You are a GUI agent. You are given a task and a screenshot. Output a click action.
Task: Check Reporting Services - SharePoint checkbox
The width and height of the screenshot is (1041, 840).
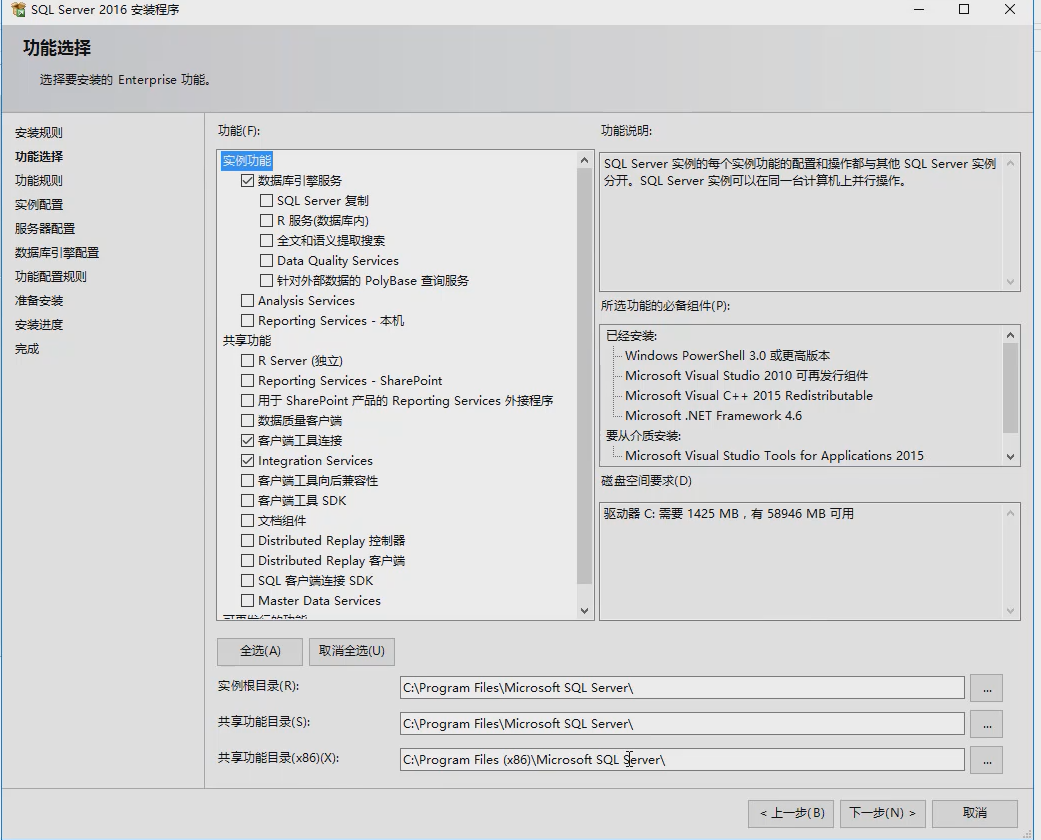(247, 380)
